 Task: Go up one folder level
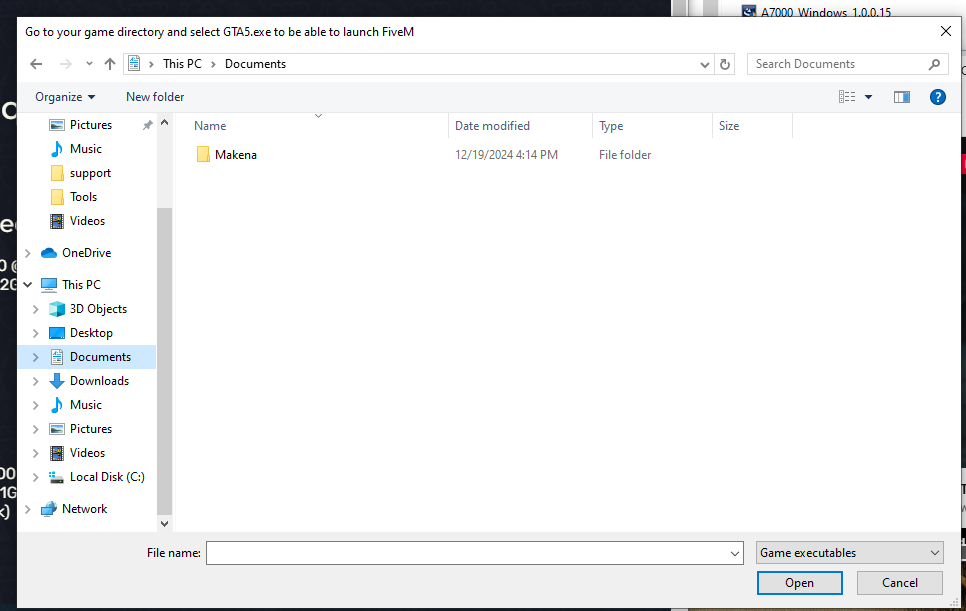coord(110,64)
